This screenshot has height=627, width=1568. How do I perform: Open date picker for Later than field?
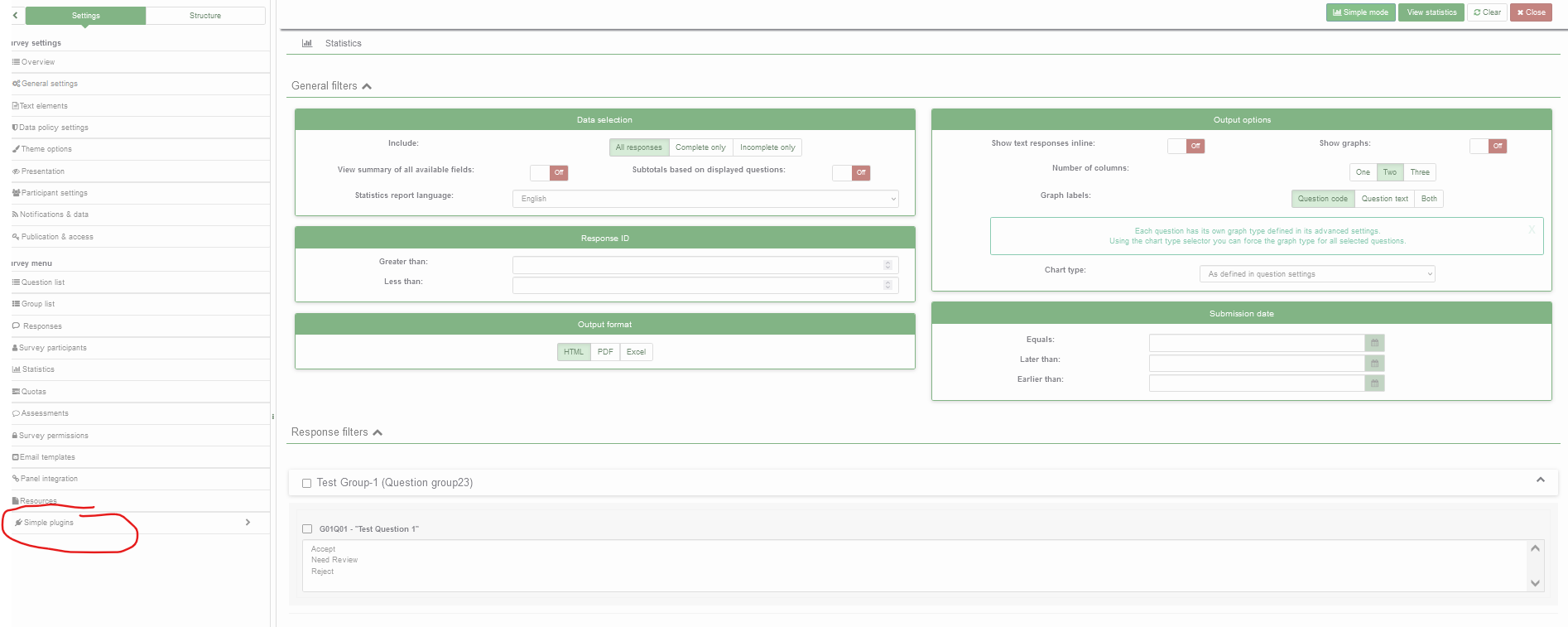[x=1374, y=363]
